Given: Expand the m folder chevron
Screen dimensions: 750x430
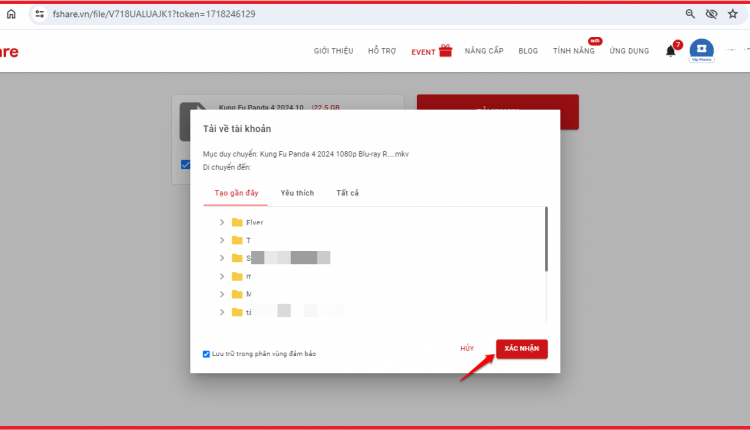Looking at the screenshot, I should coord(222,276).
